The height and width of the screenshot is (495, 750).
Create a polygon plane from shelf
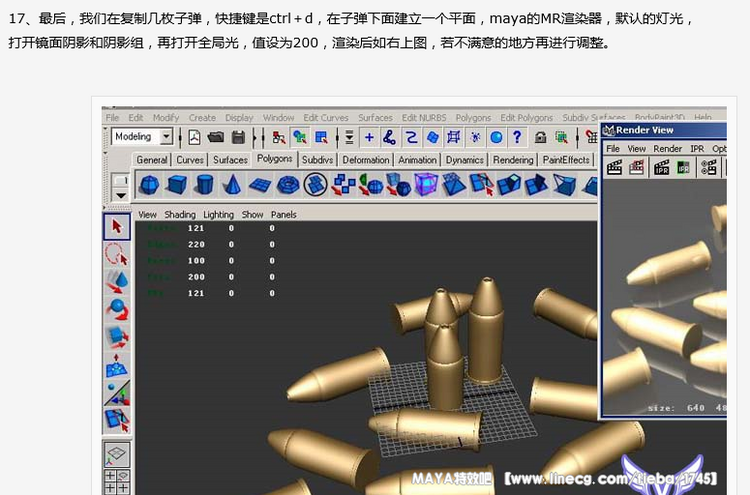(x=260, y=185)
